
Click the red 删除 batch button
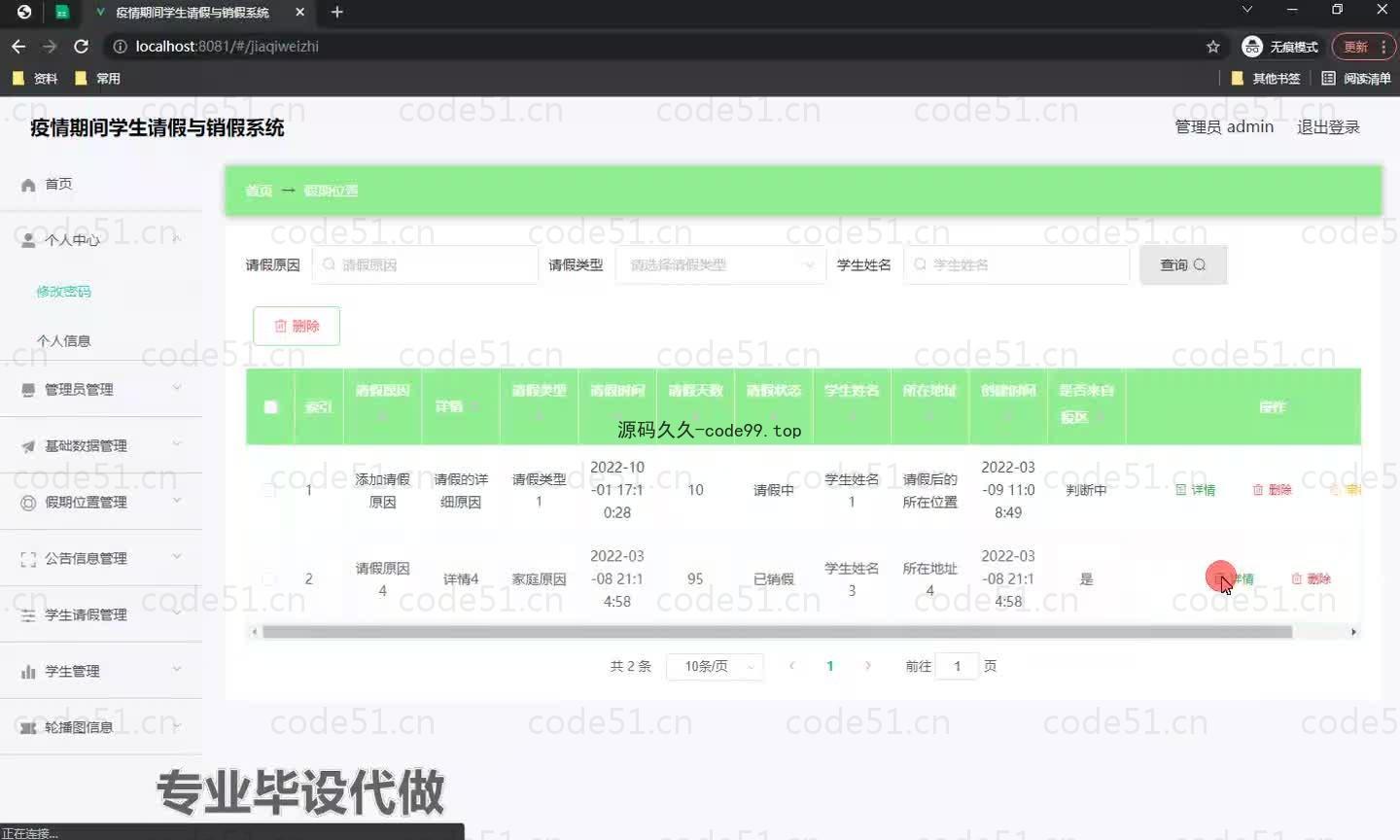tap(297, 326)
